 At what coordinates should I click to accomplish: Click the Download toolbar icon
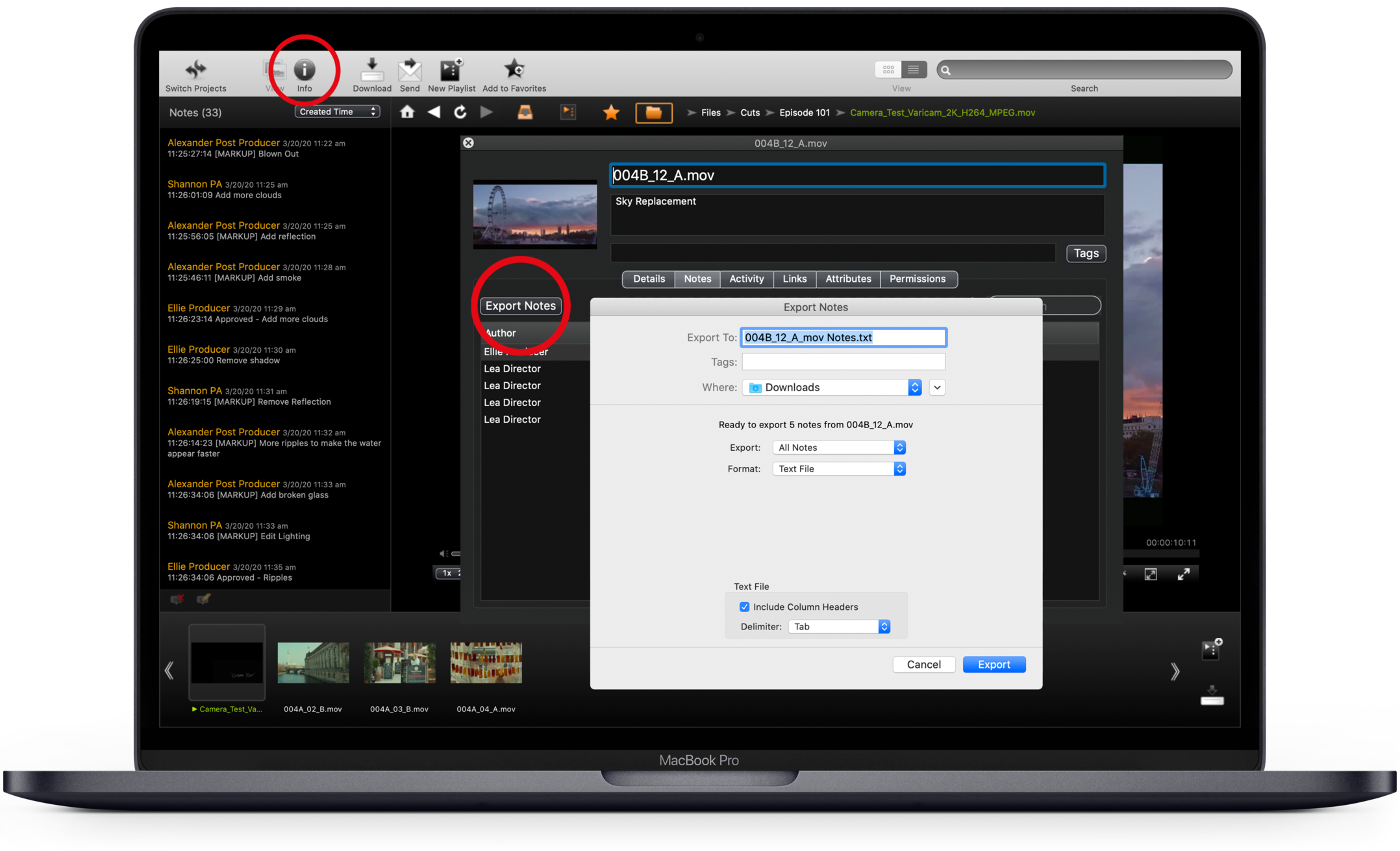pos(371,70)
